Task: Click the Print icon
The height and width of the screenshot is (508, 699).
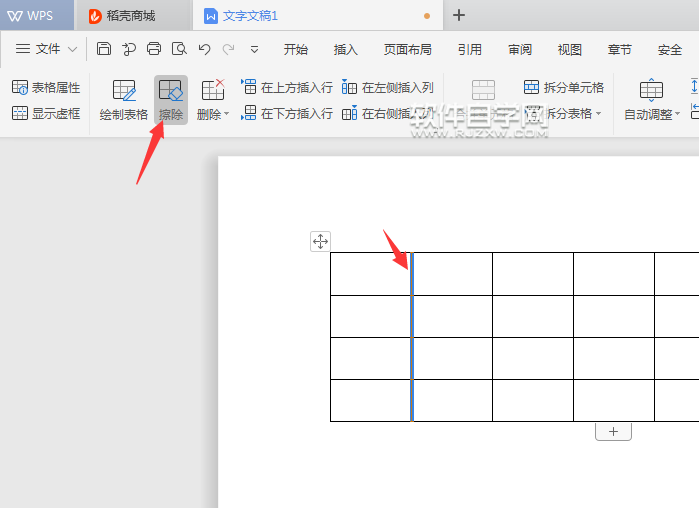Action: tap(154, 49)
